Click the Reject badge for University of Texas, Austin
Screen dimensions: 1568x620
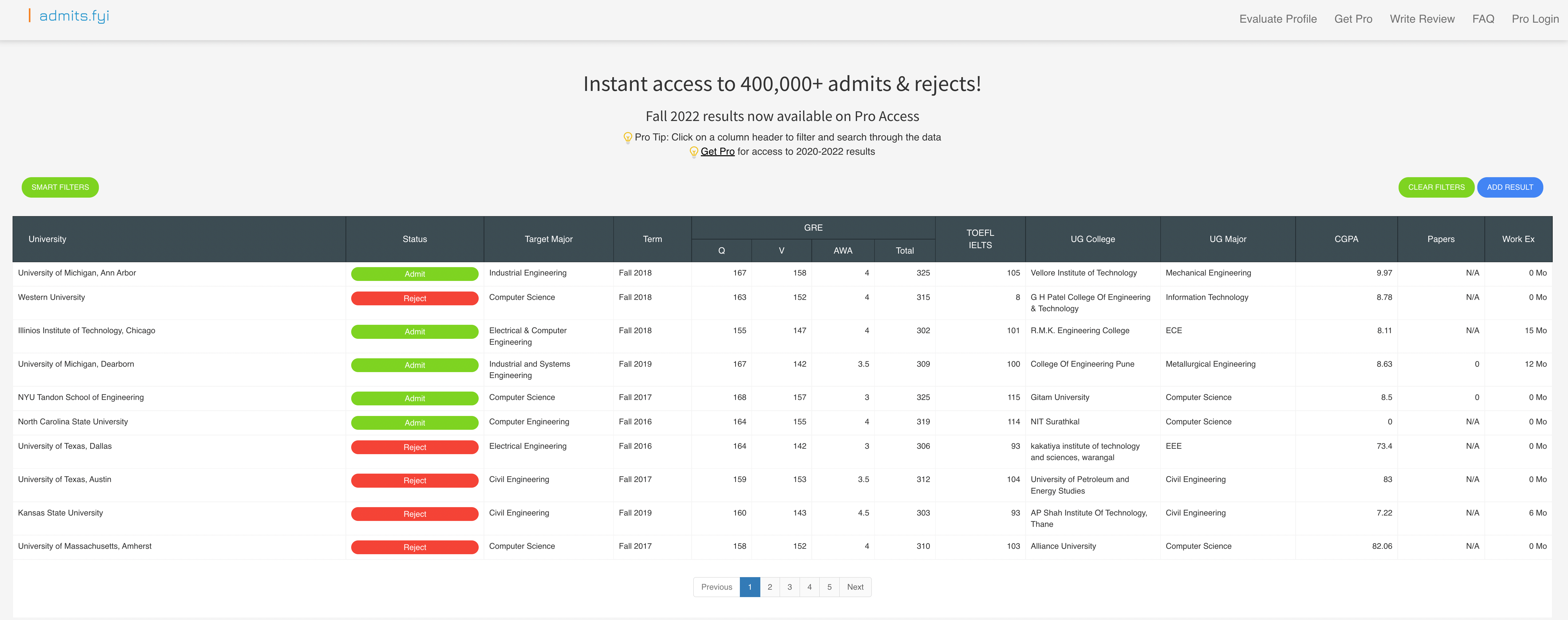pyautogui.click(x=415, y=481)
